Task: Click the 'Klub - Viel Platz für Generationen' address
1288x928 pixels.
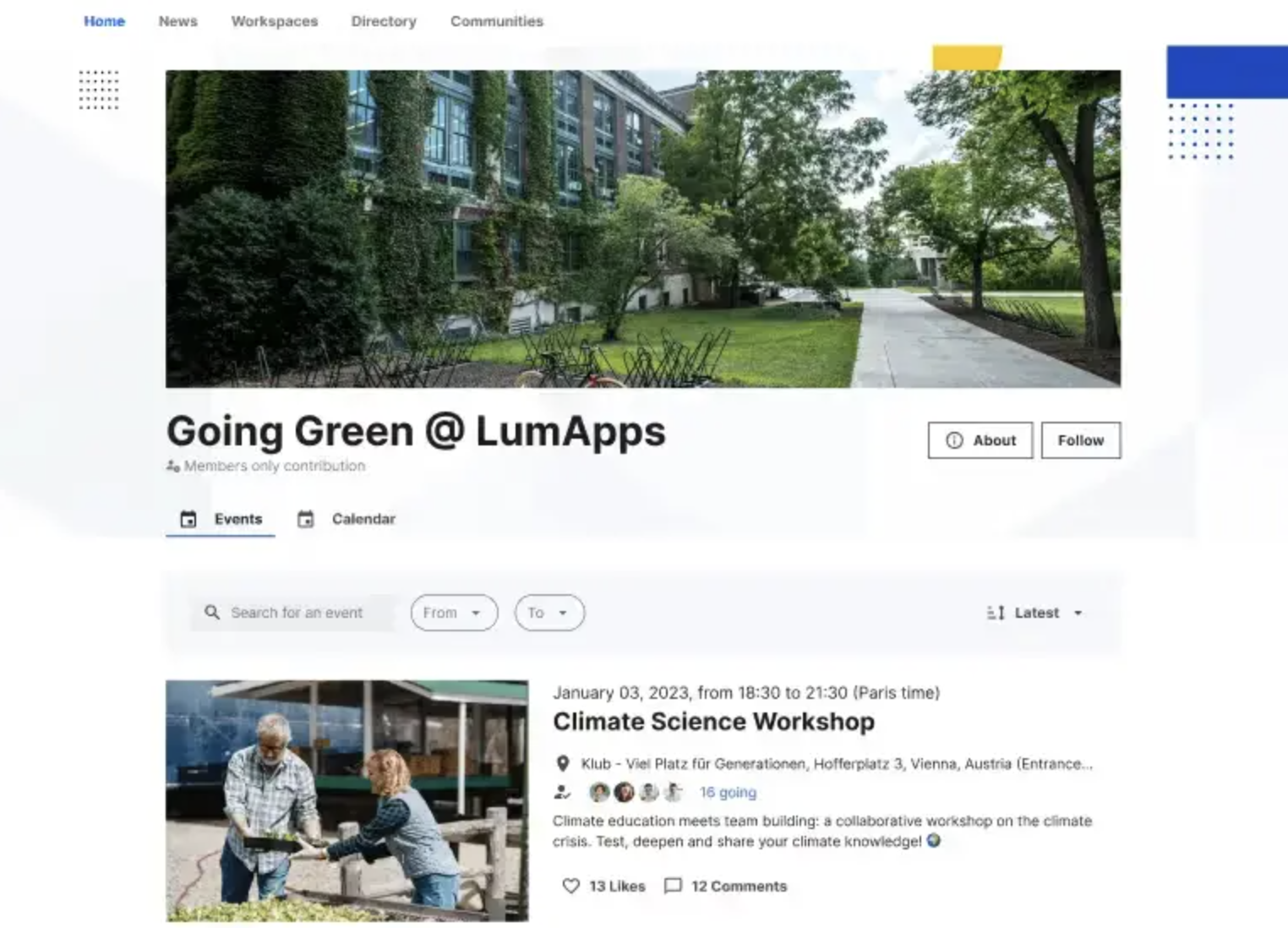Action: point(837,764)
